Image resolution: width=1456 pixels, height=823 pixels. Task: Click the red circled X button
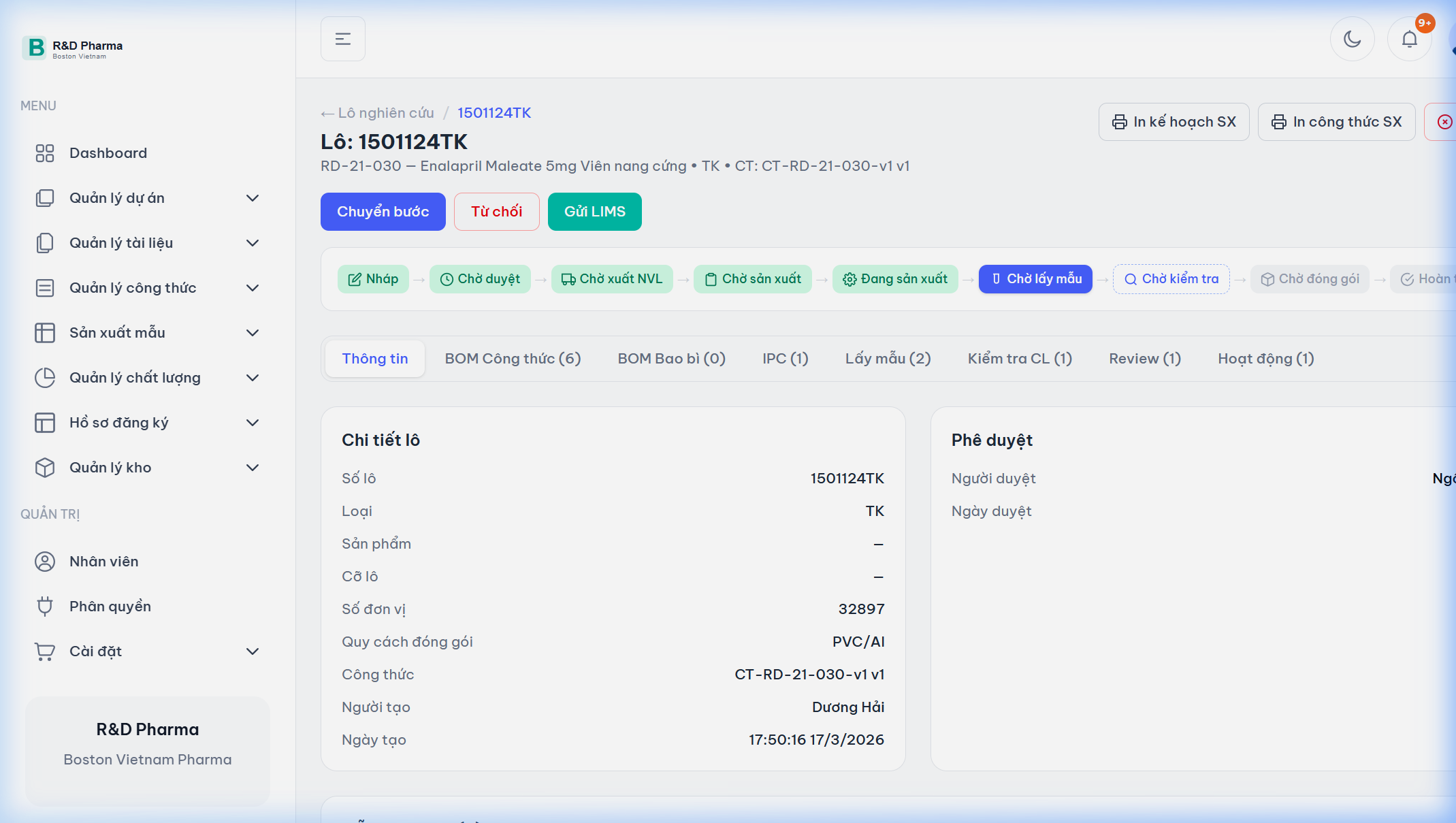click(1444, 122)
